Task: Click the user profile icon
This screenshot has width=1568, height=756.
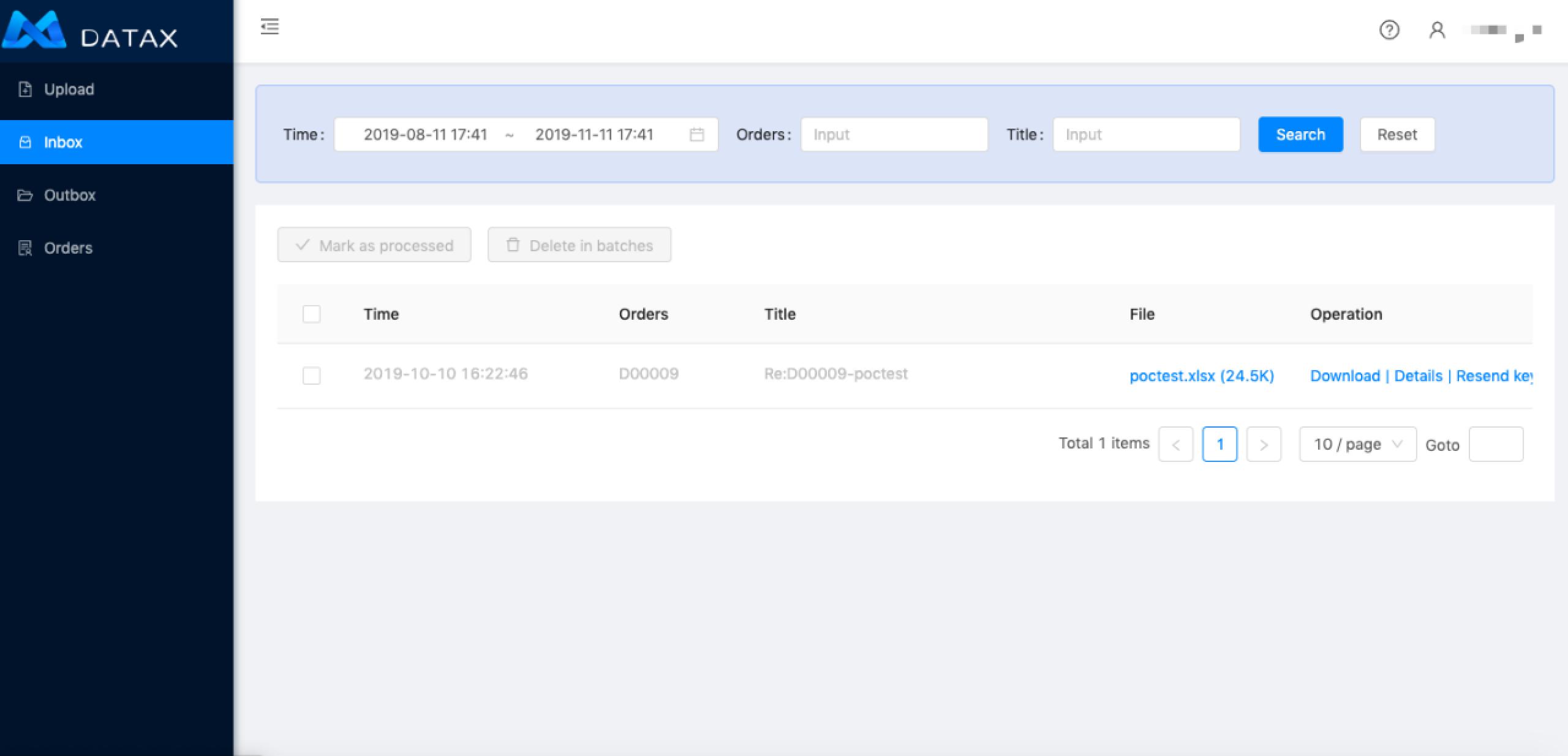Action: click(x=1437, y=29)
